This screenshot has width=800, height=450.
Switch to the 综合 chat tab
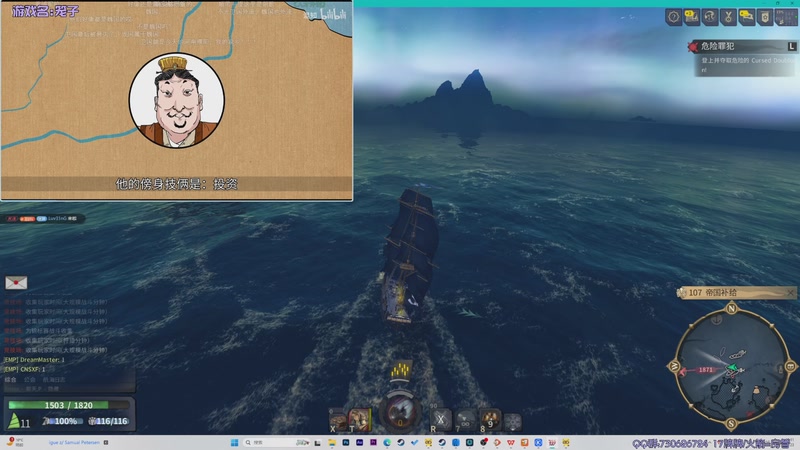point(10,380)
